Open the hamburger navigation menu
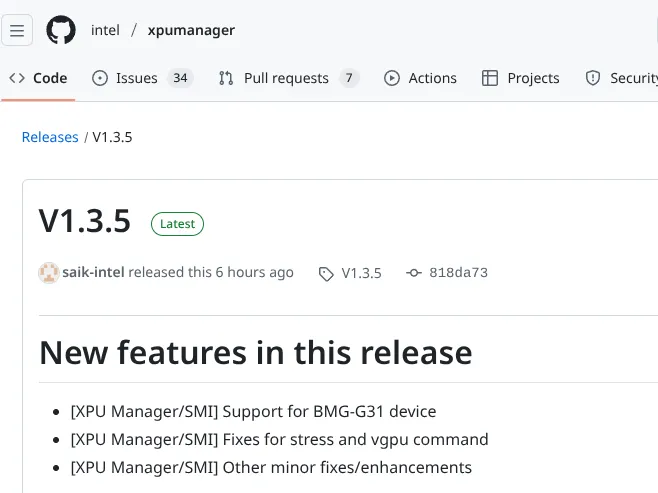 click(x=17, y=30)
